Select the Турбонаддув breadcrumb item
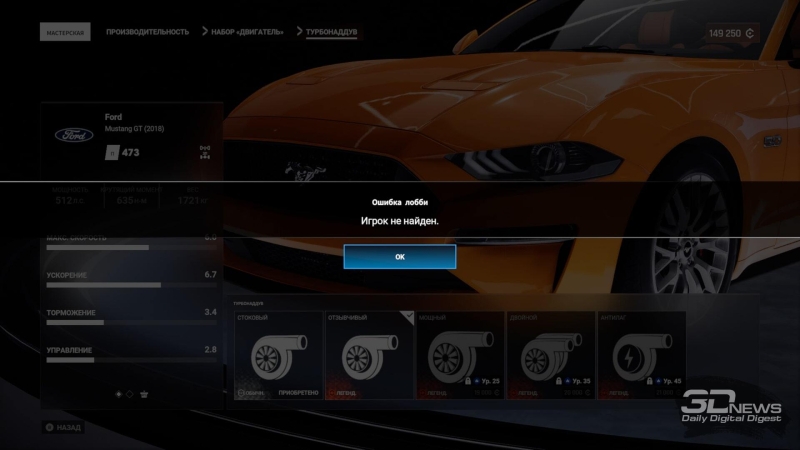The image size is (800, 450). (x=333, y=32)
